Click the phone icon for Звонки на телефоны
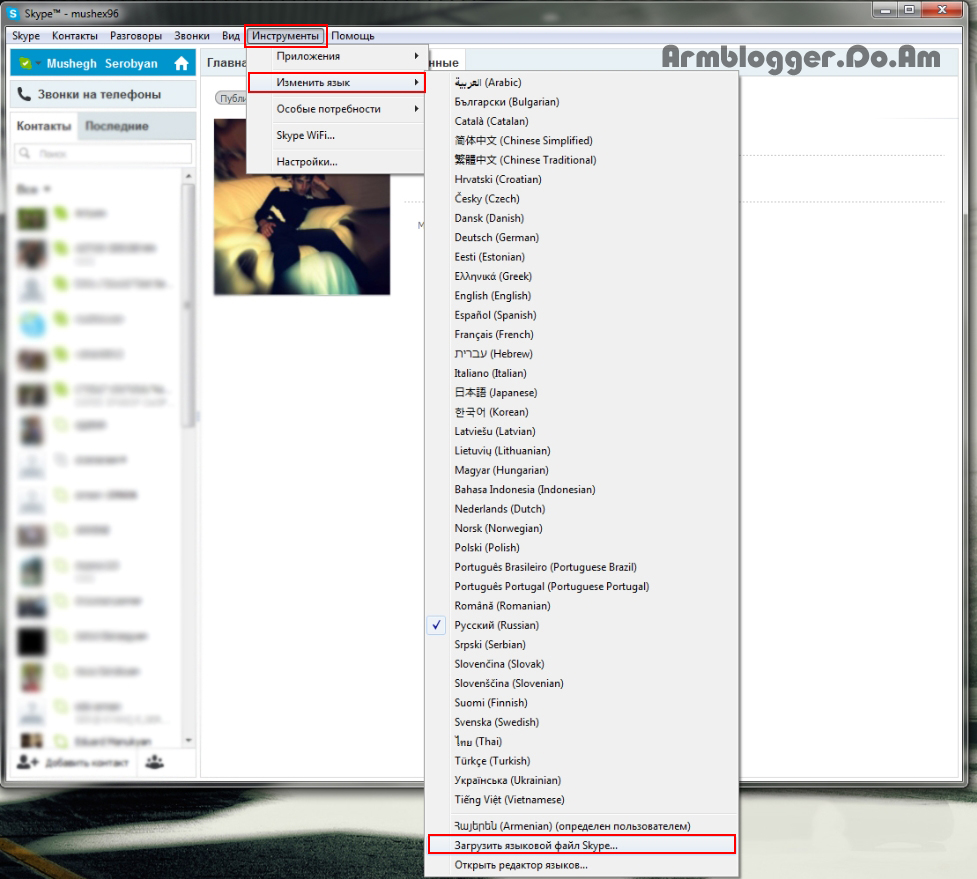This screenshot has height=879, width=977. [24, 94]
